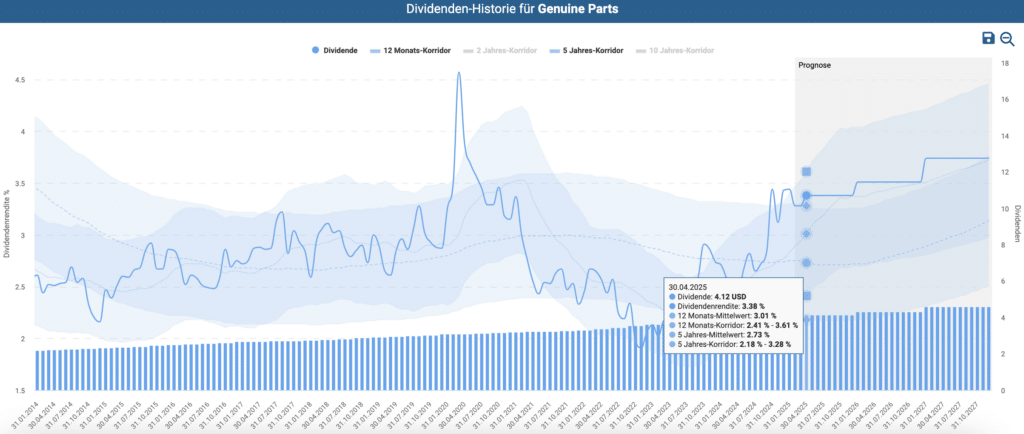
Task: Toggle the Dividende legend series
Action: point(334,50)
